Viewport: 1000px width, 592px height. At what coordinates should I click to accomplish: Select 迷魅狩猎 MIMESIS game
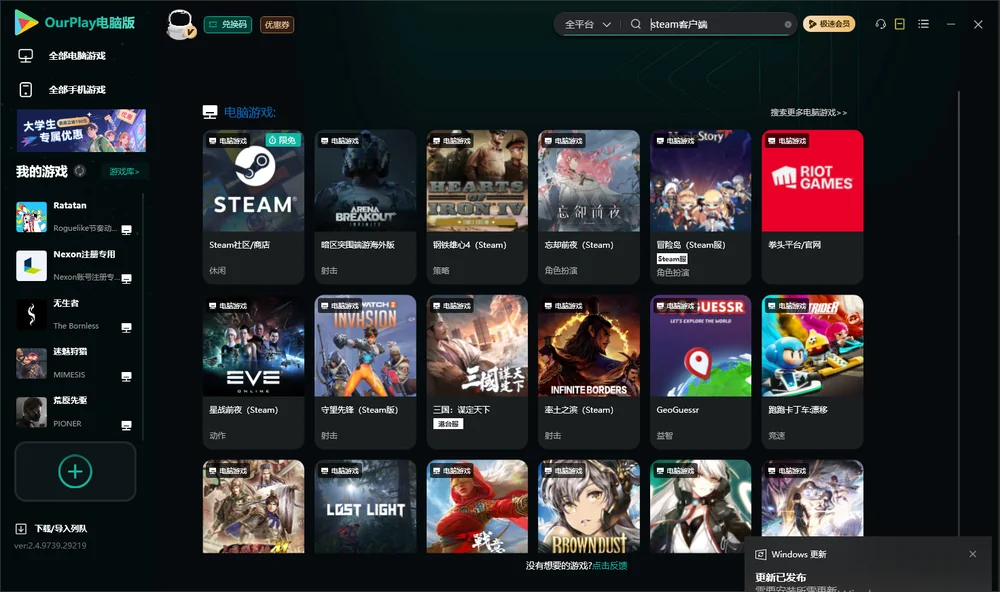[x=75, y=363]
